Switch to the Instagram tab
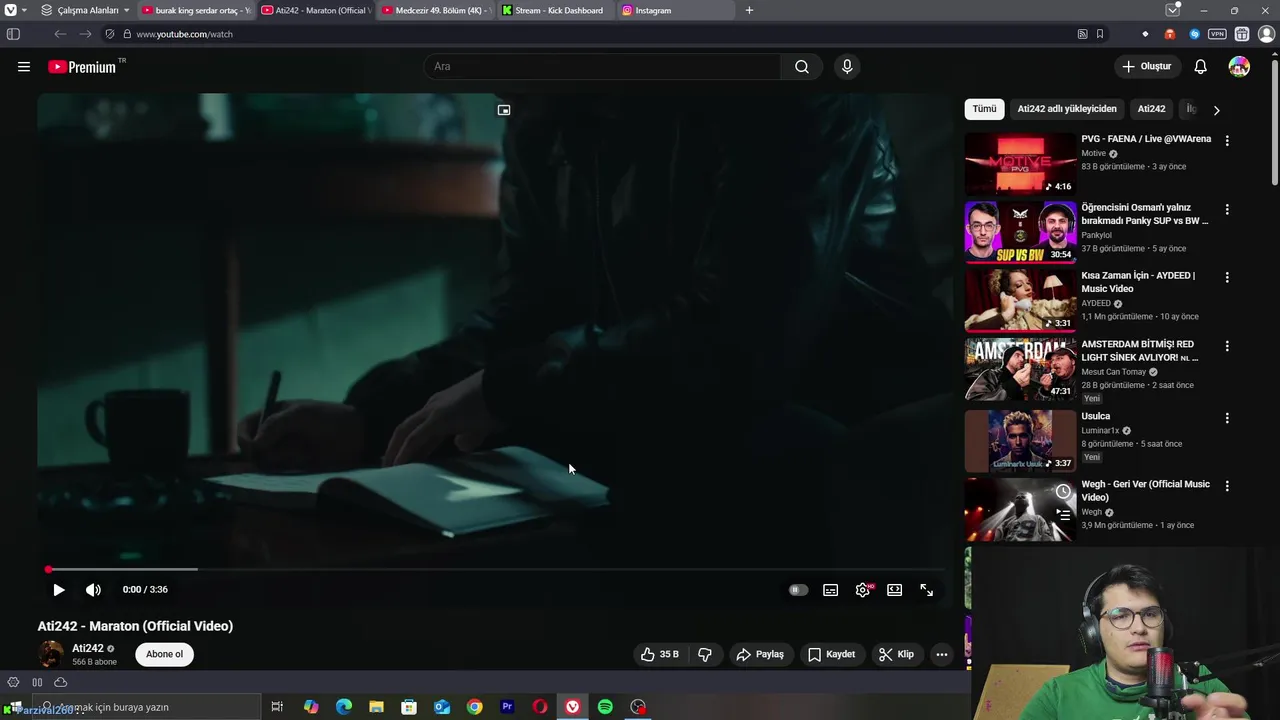Screen dimensions: 1280x720 pos(675,10)
